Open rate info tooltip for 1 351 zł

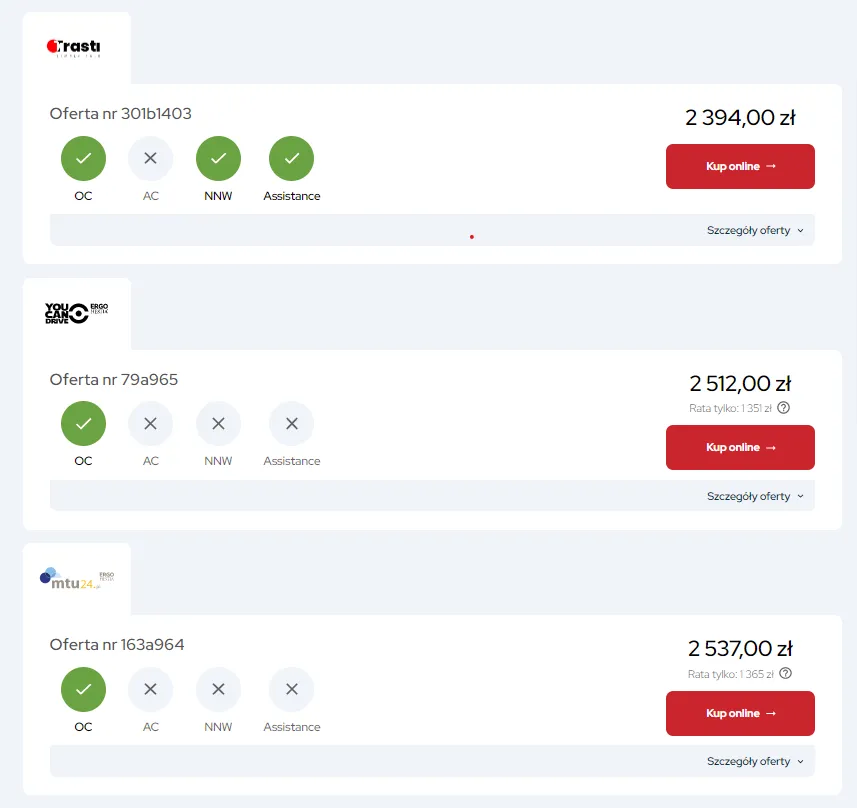[x=783, y=408]
